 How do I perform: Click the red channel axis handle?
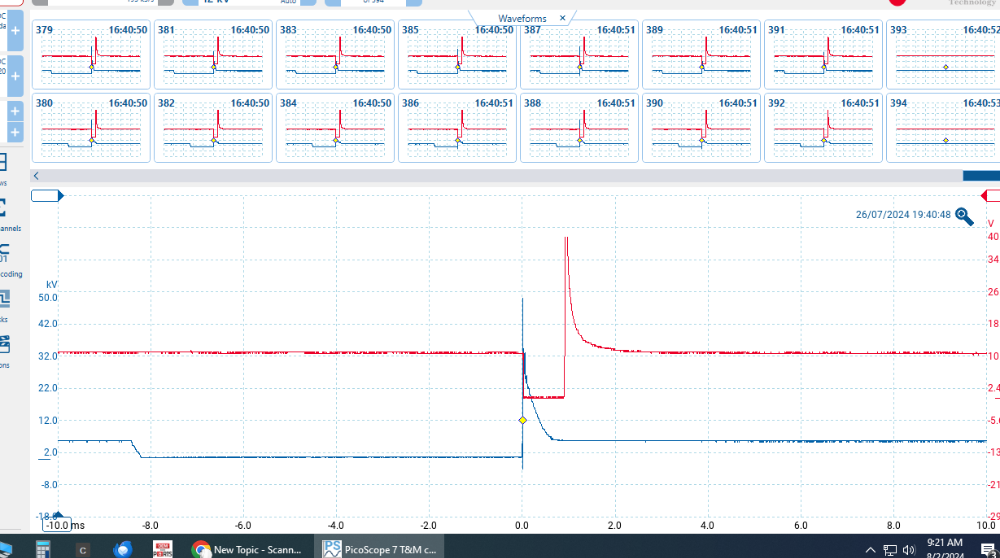click(x=990, y=196)
